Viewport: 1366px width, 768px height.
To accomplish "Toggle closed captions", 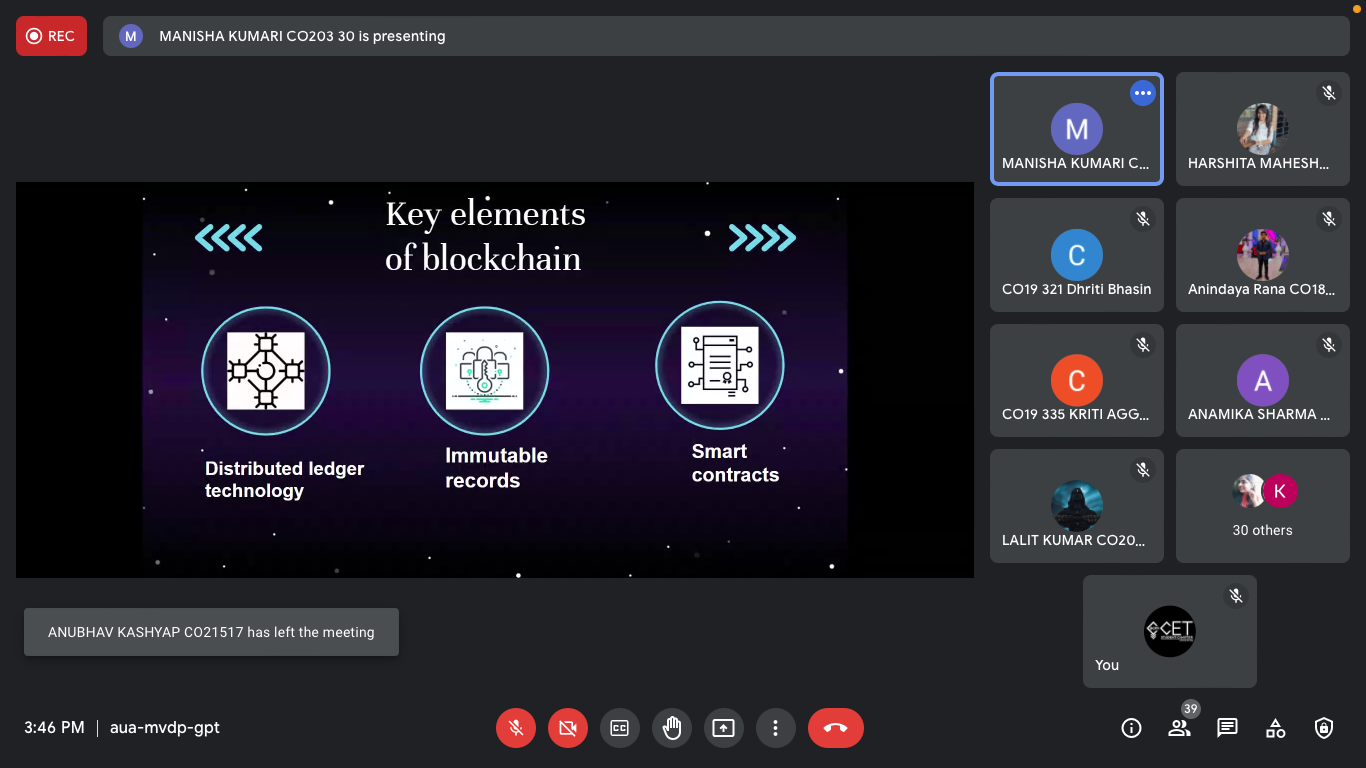I will point(620,728).
